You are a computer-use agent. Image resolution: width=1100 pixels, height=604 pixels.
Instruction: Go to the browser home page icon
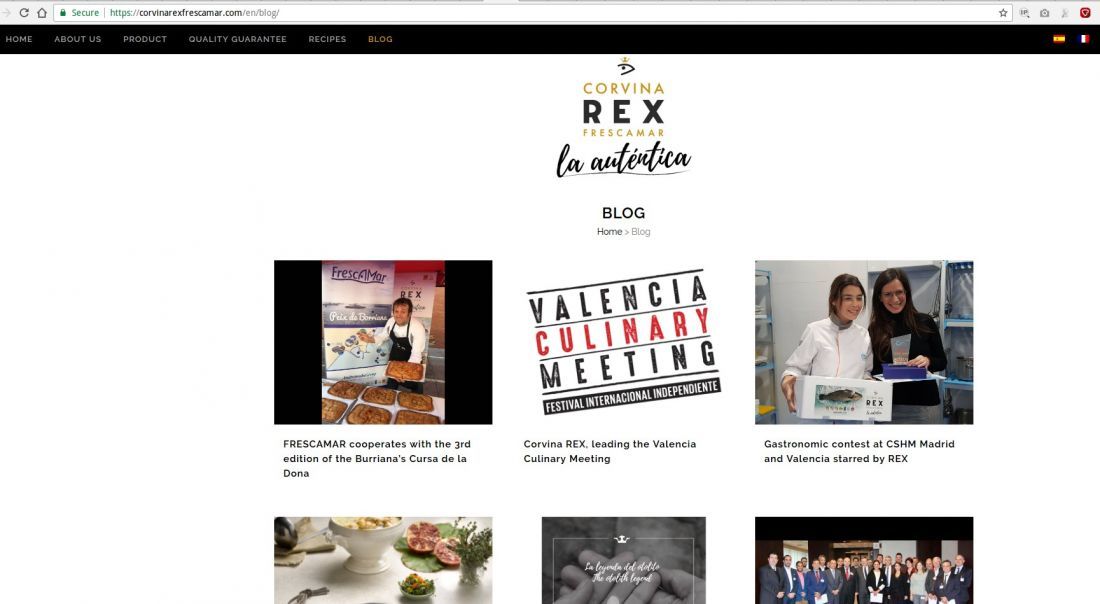tap(42, 13)
